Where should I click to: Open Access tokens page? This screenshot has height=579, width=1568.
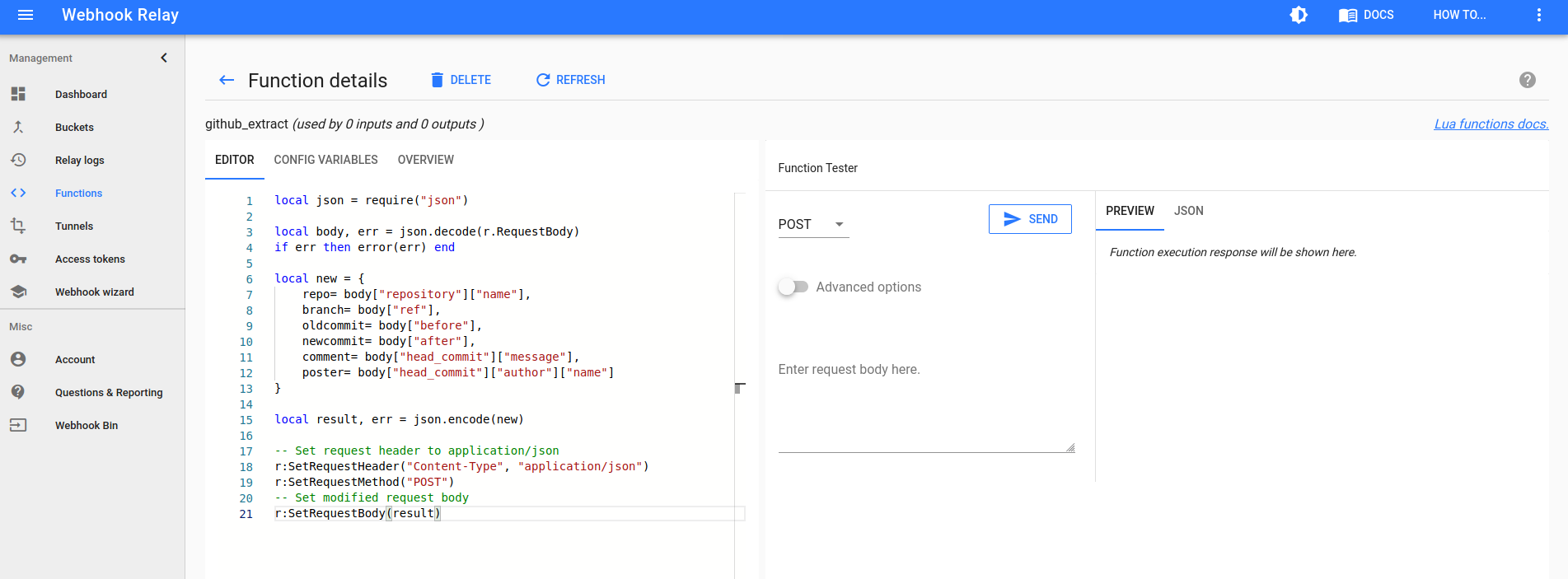90,259
